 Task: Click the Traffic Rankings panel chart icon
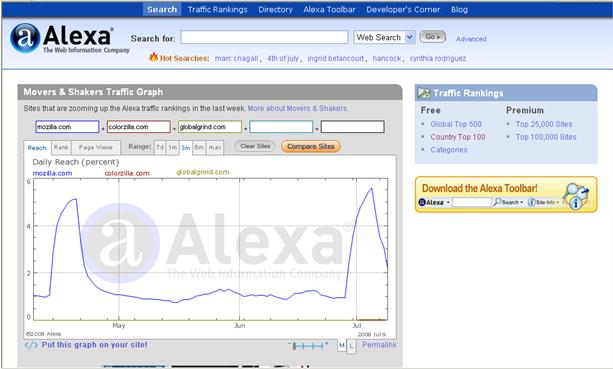click(424, 93)
